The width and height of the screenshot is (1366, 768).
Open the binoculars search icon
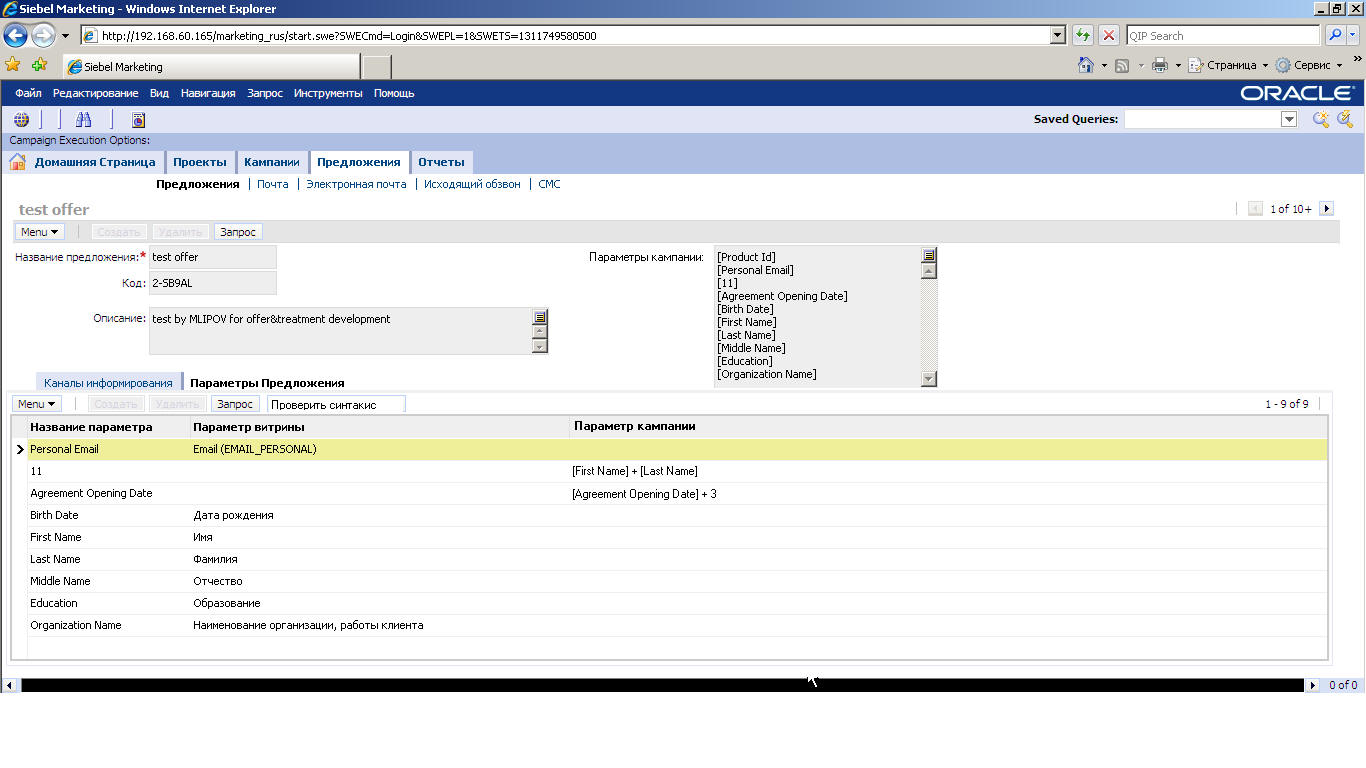(x=84, y=119)
